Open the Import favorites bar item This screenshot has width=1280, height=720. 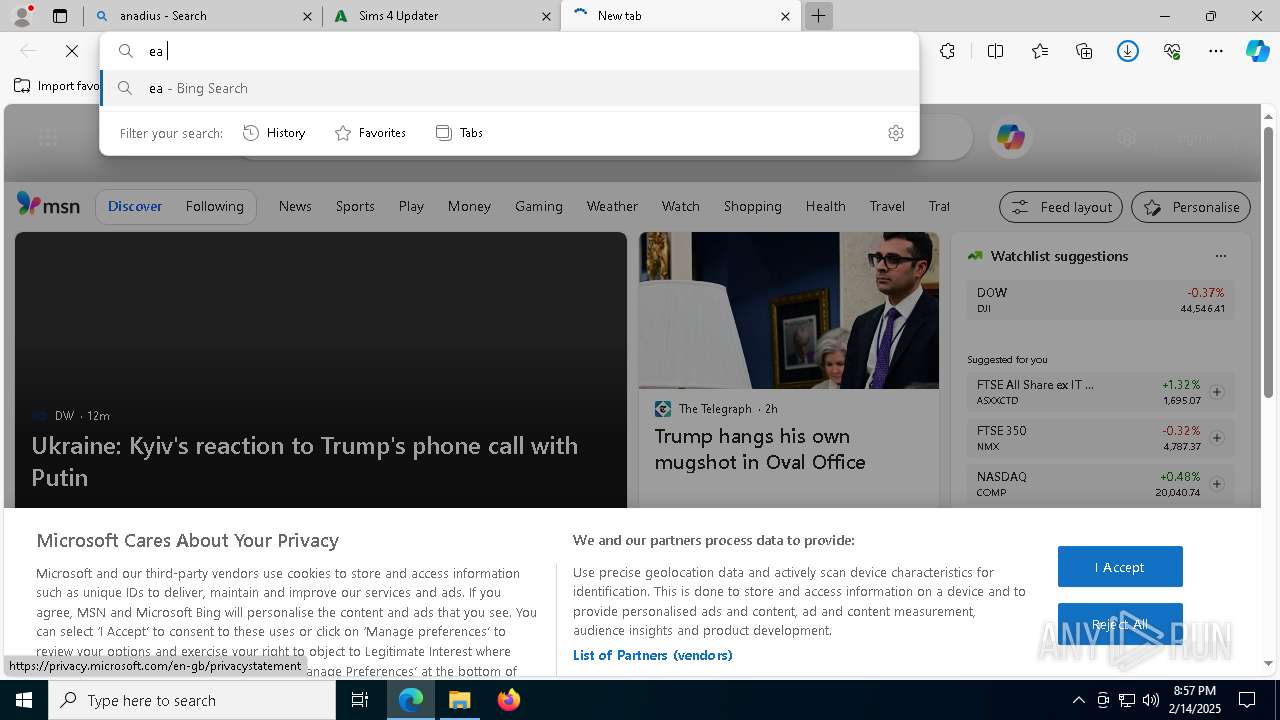coord(56,86)
